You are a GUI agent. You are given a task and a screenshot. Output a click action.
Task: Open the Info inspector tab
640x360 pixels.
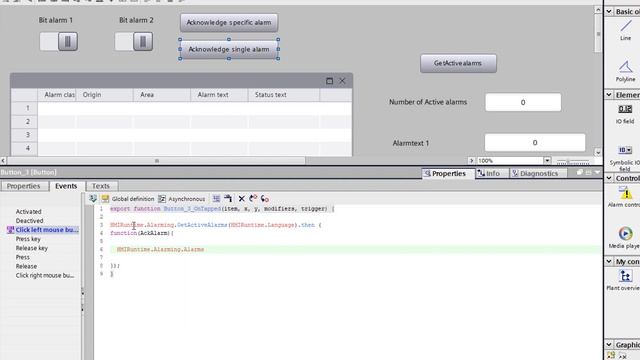(493, 173)
